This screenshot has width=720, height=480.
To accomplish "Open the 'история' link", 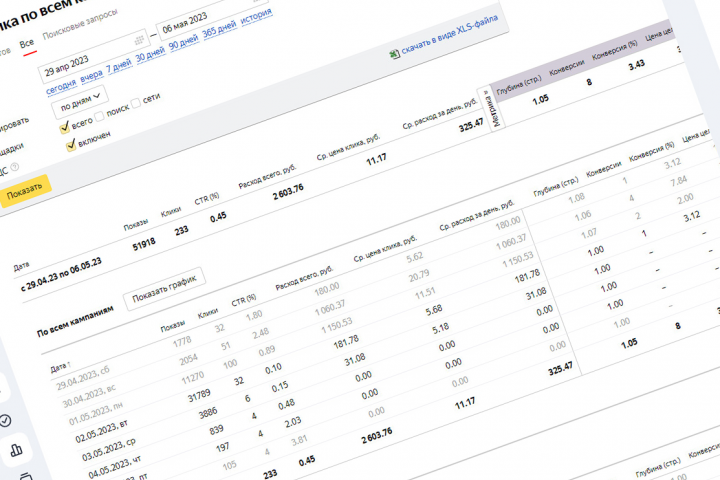I will point(256,16).
